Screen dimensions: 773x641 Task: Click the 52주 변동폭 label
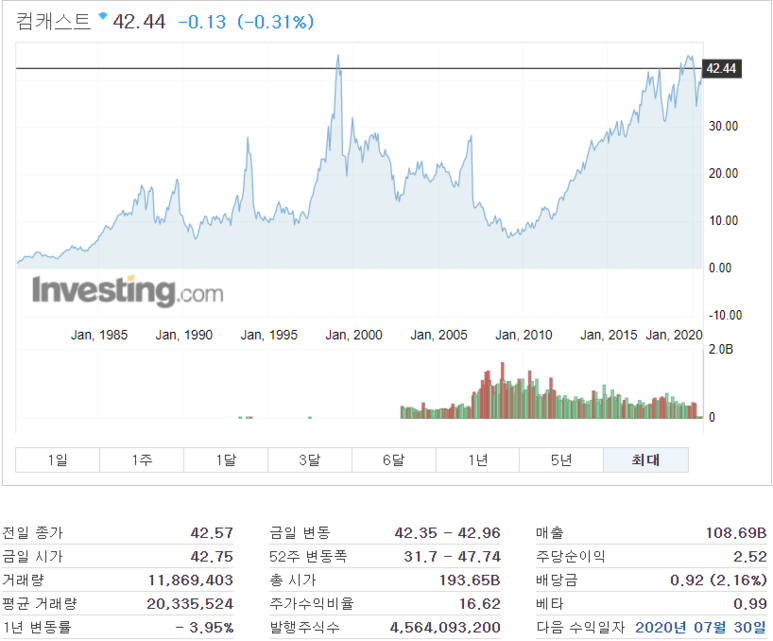[x=308, y=556]
